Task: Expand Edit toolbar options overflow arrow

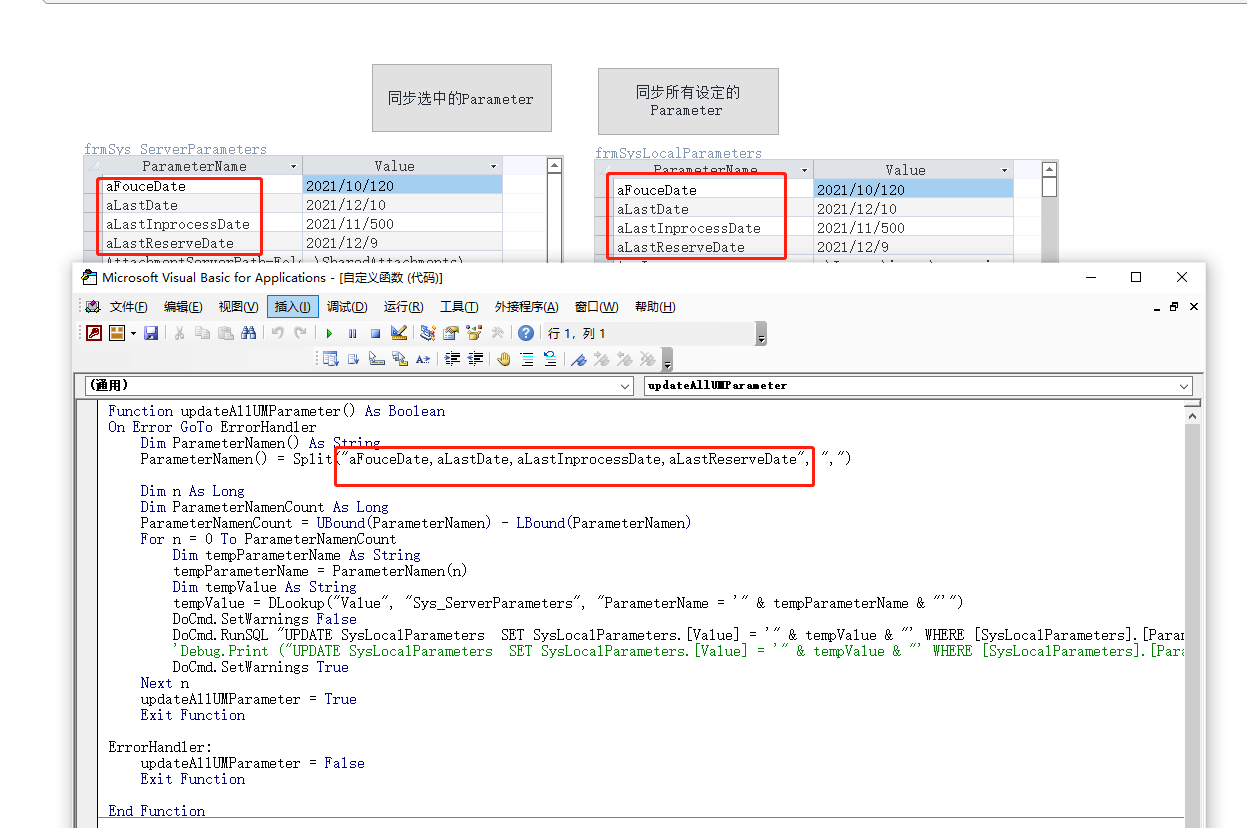Action: click(x=667, y=360)
